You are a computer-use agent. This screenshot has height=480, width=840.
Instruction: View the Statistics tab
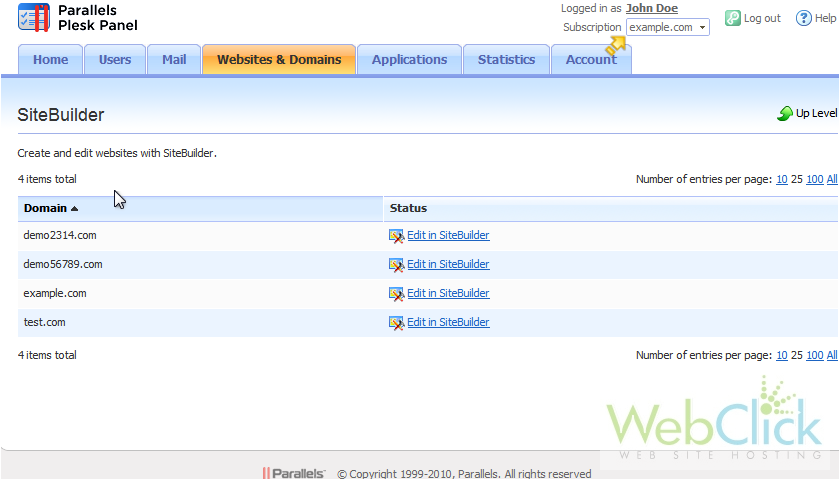point(506,59)
